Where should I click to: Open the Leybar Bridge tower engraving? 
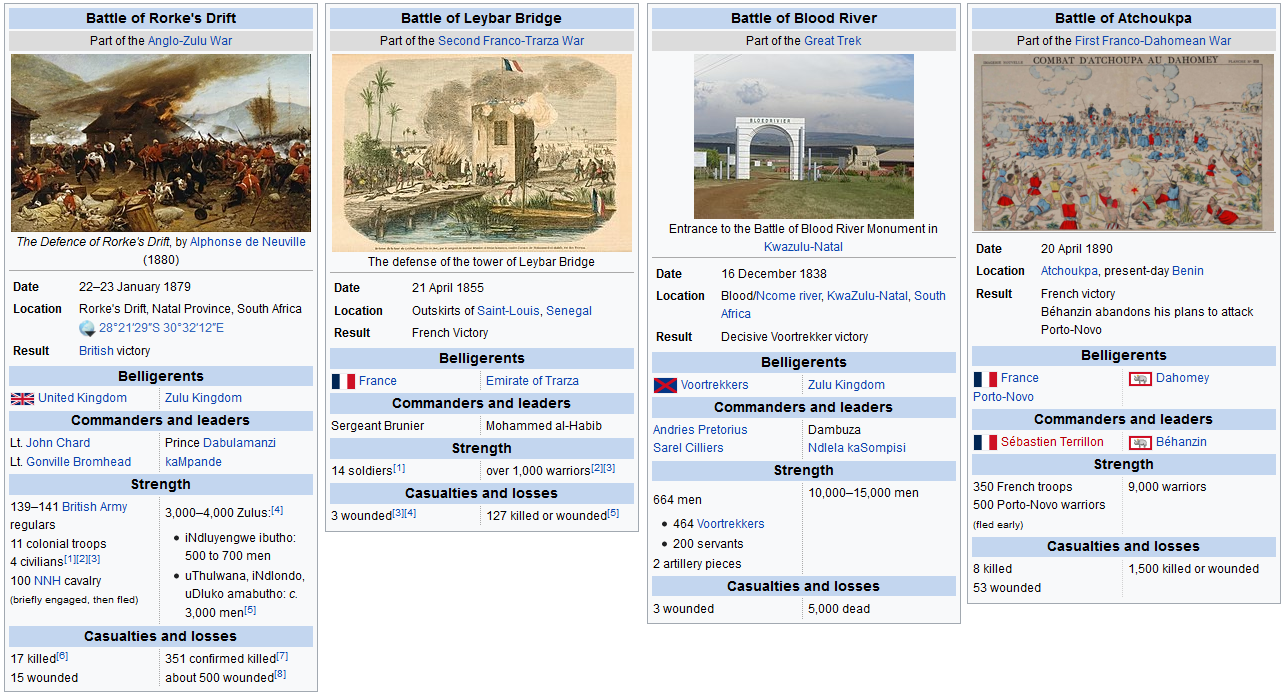[482, 153]
